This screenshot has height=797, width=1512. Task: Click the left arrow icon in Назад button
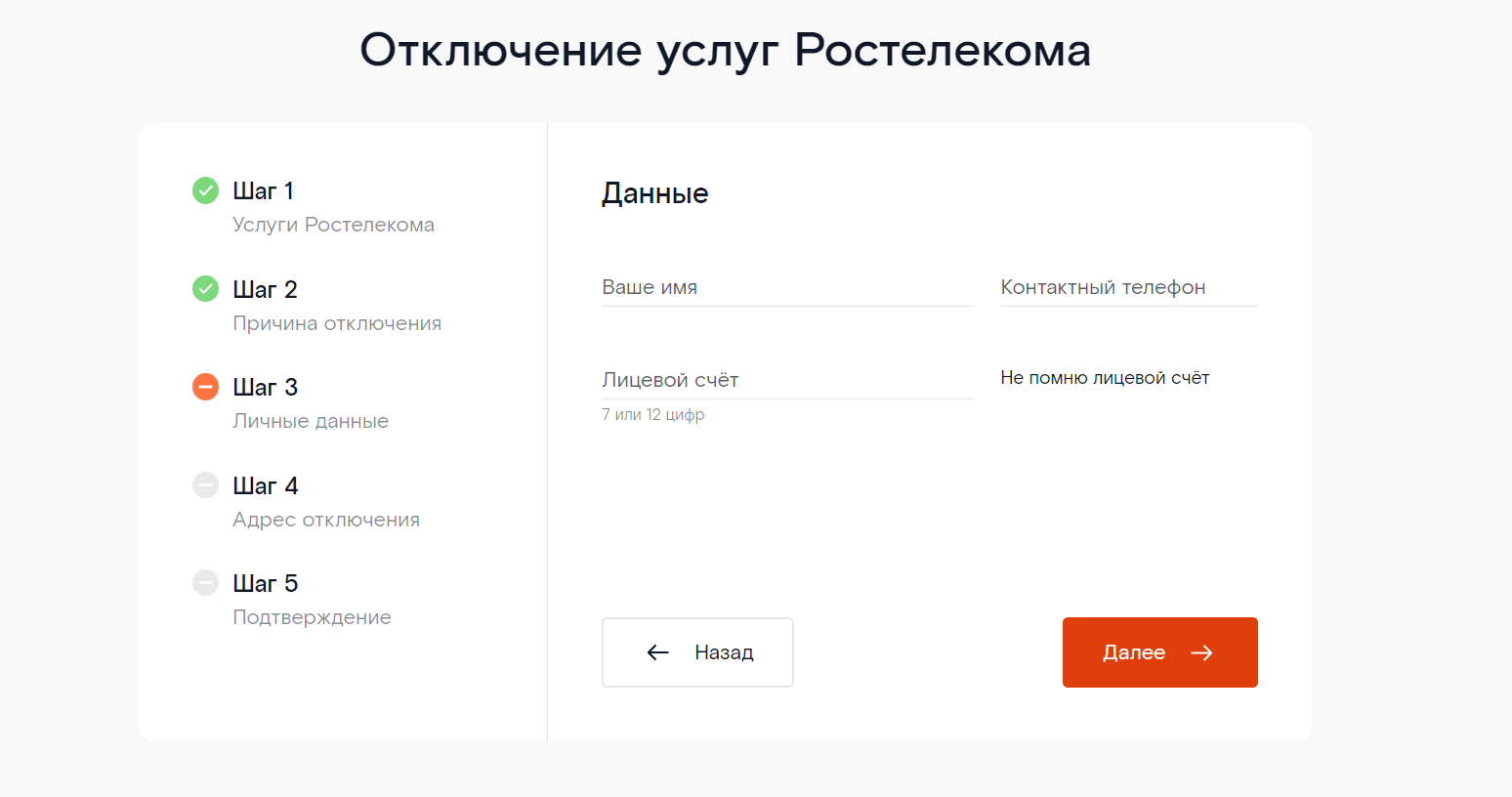658,652
